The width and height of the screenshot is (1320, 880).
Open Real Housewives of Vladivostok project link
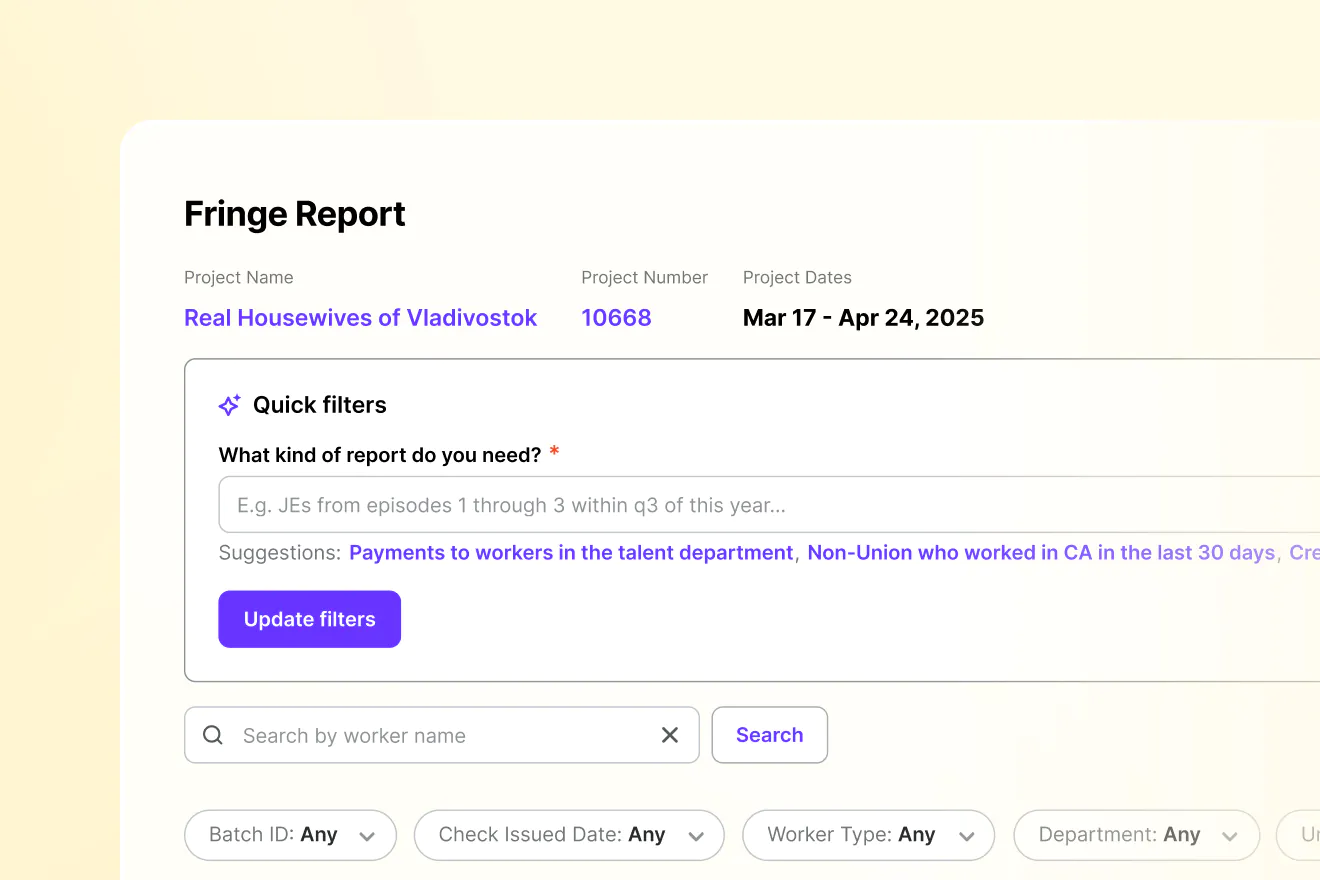point(361,318)
